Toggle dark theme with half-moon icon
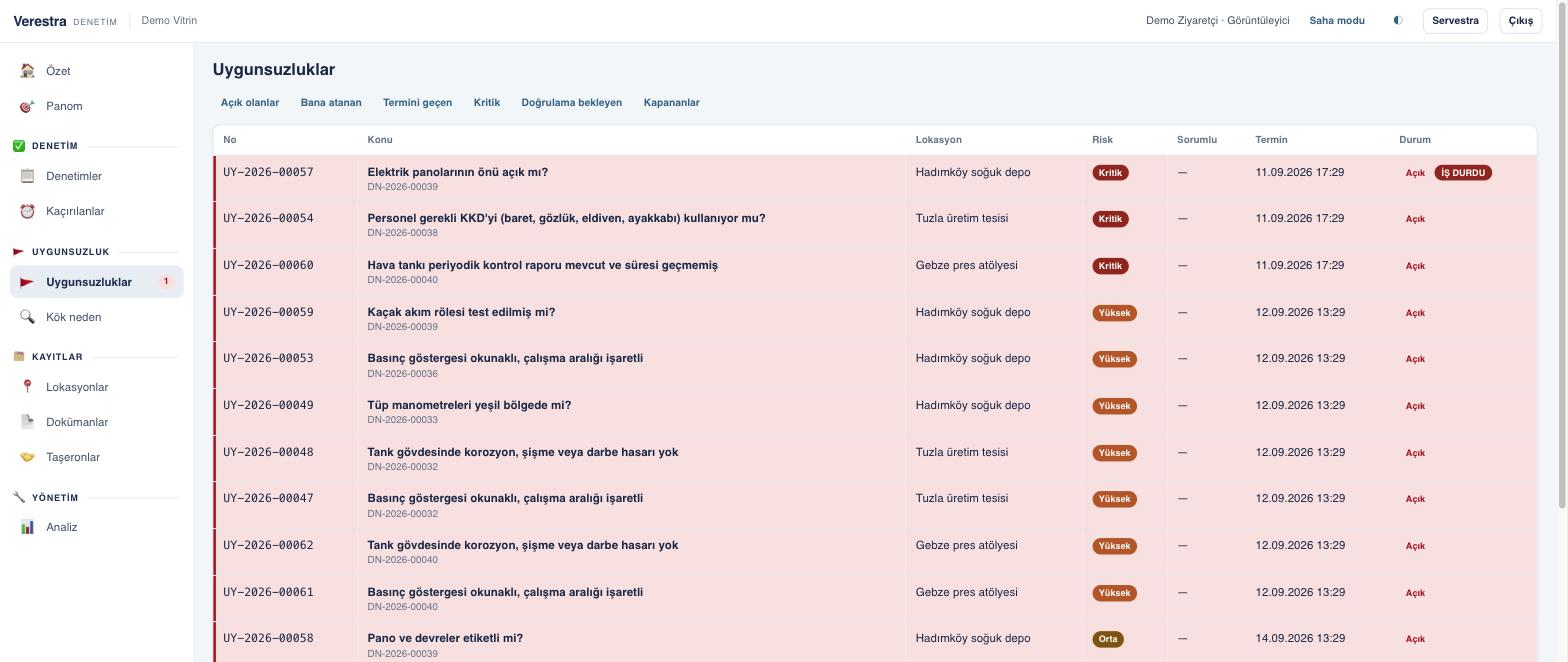This screenshot has height=662, width=1568. (x=1398, y=20)
